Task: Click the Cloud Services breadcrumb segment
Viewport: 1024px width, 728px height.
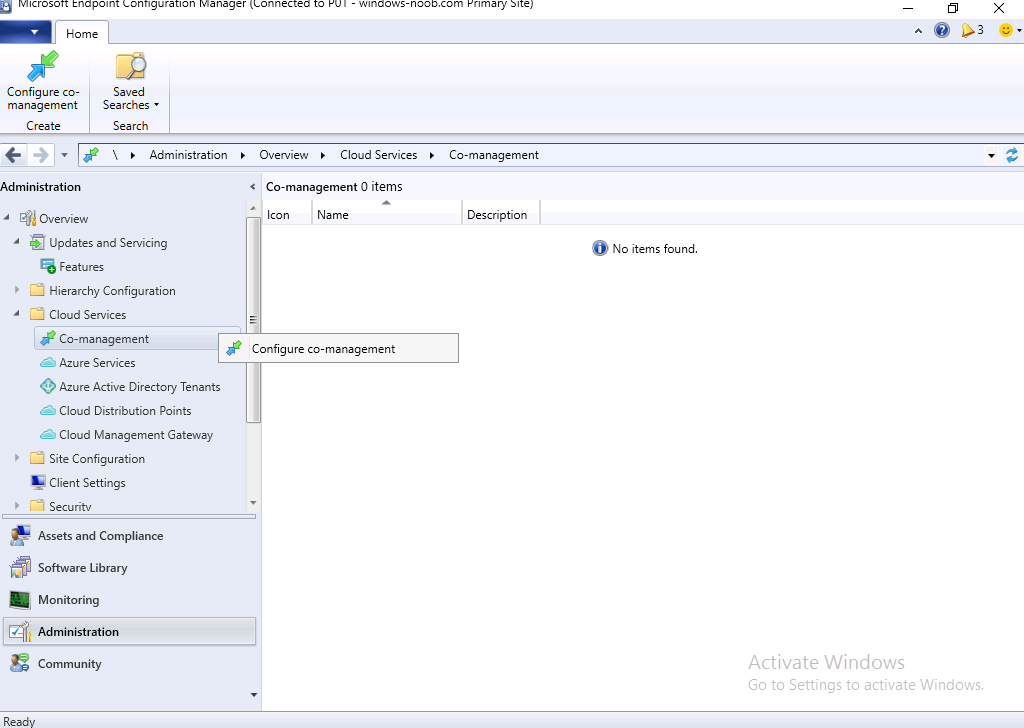Action: click(378, 155)
